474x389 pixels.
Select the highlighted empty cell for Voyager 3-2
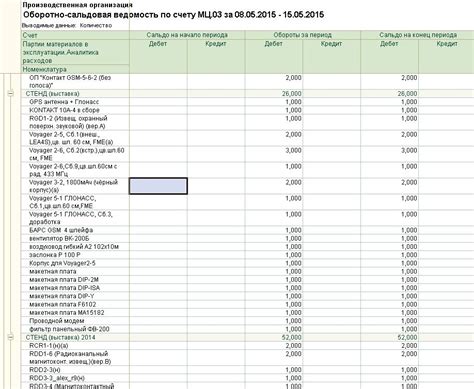(158, 186)
